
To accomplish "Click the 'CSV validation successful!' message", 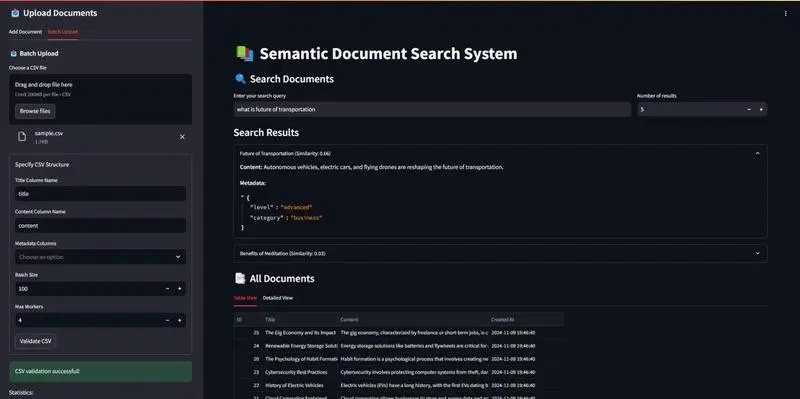I will [101, 371].
